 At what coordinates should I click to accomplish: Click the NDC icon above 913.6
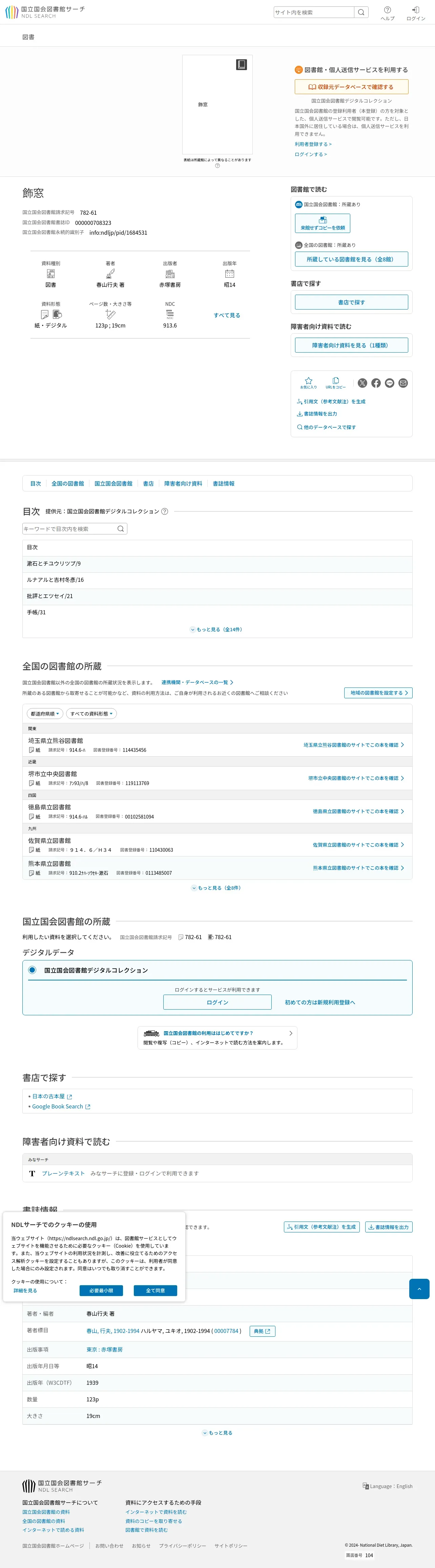tap(170, 315)
